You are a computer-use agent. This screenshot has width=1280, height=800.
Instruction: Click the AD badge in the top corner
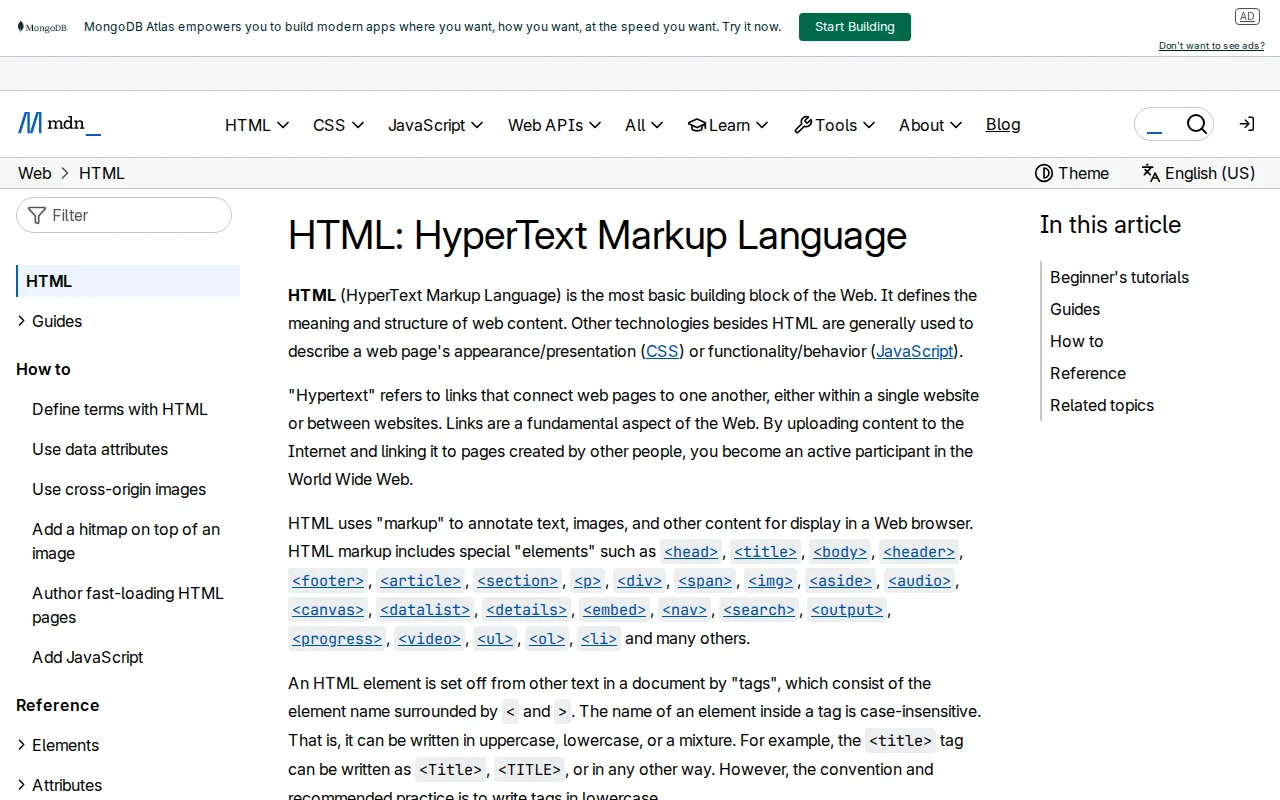point(1247,16)
